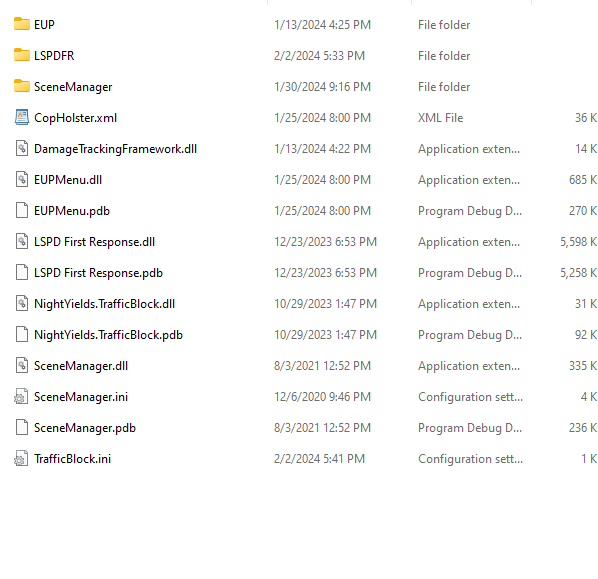Select NightYields.TrafficBlock.dll file name
598x579 pixels.
(104, 304)
